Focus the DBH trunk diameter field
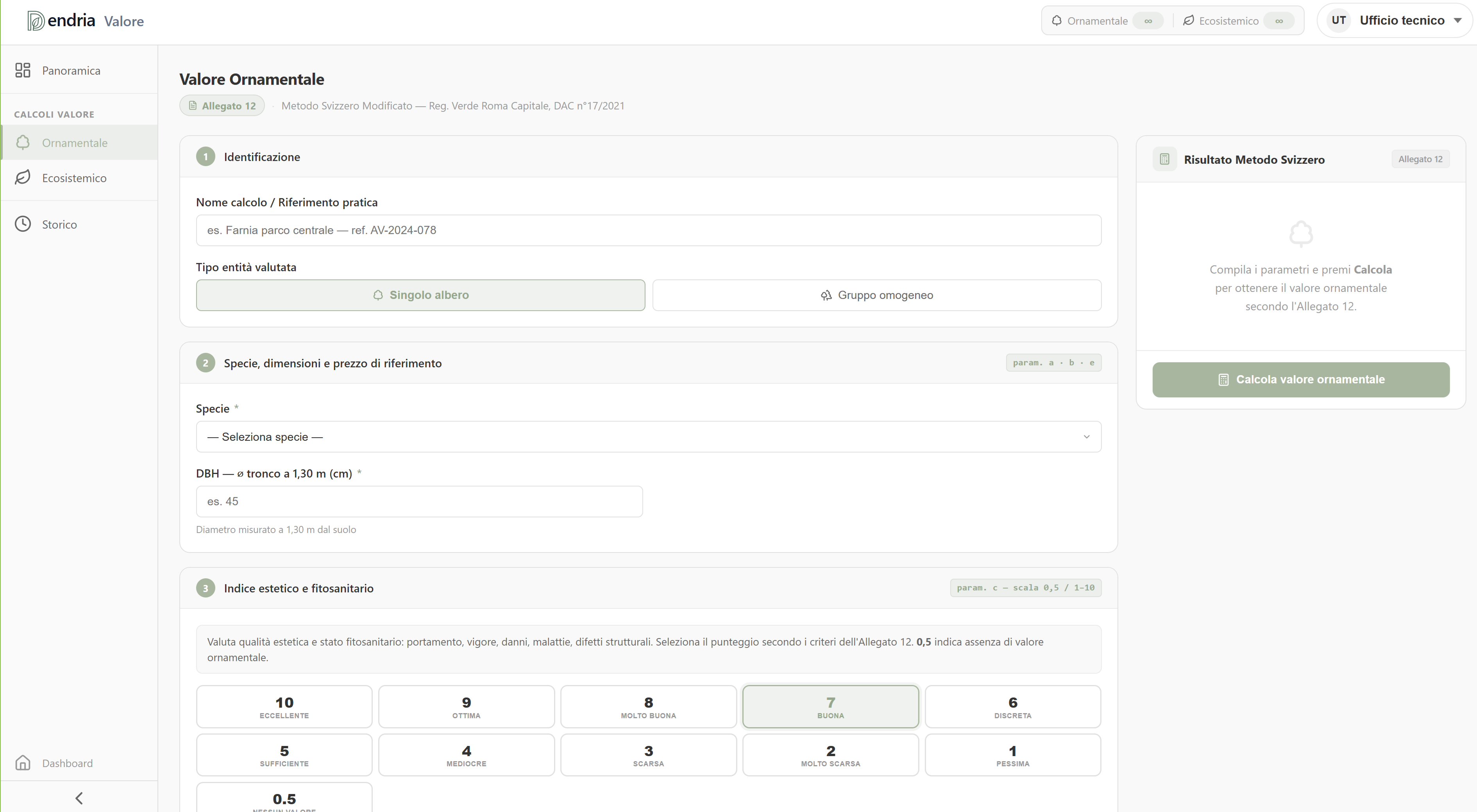The image size is (1477, 812). click(418, 502)
